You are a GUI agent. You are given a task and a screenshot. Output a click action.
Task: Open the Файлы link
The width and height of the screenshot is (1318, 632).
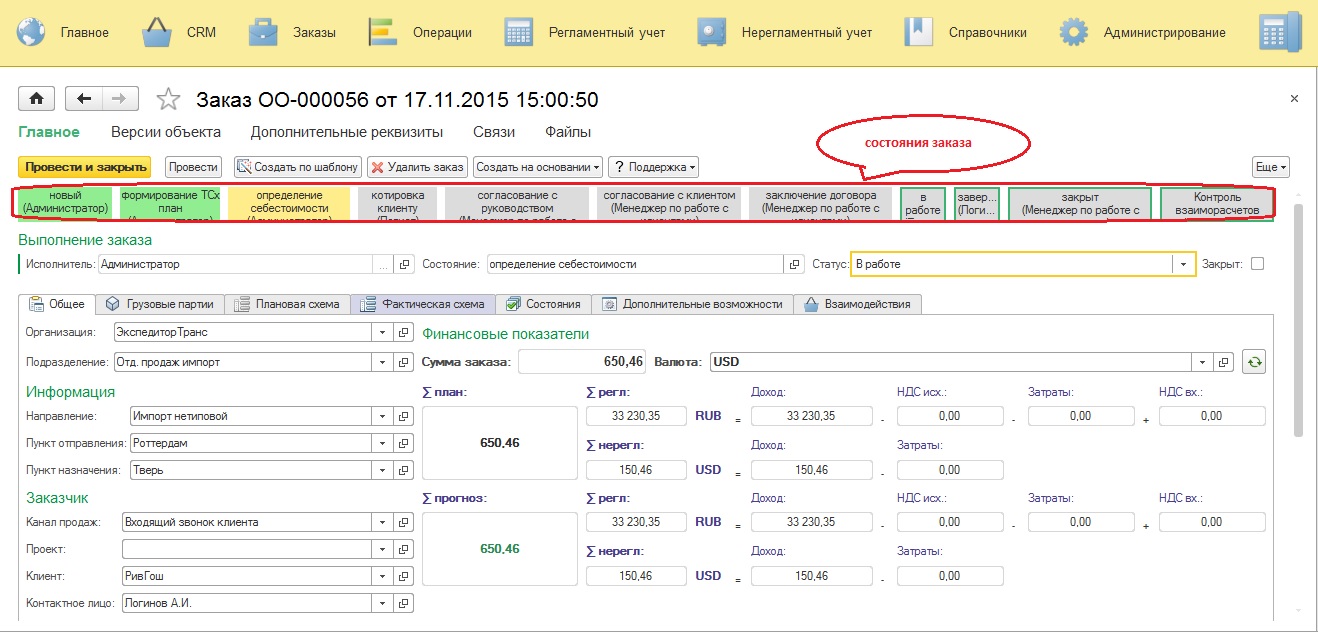[568, 132]
